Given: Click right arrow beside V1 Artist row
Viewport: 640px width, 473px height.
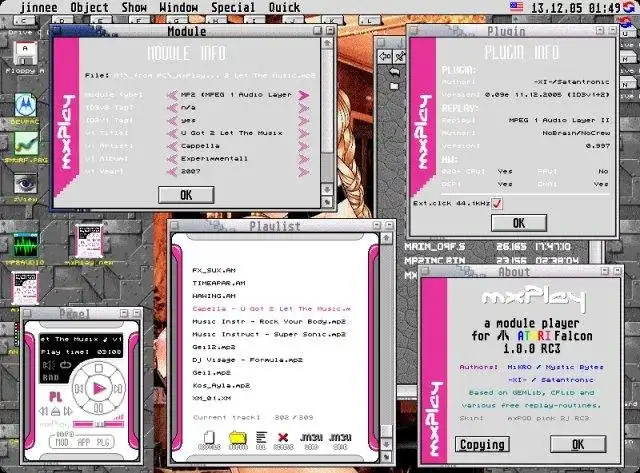Looking at the screenshot, I should [x=303, y=146].
